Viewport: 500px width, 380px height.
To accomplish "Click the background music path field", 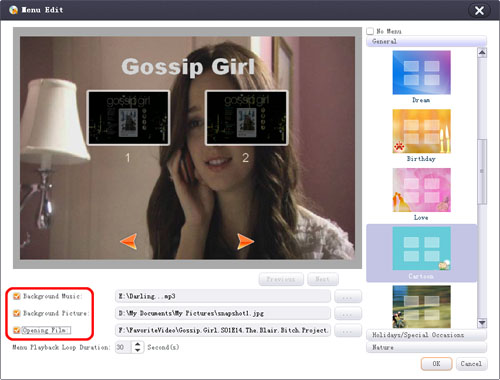I will (223, 296).
